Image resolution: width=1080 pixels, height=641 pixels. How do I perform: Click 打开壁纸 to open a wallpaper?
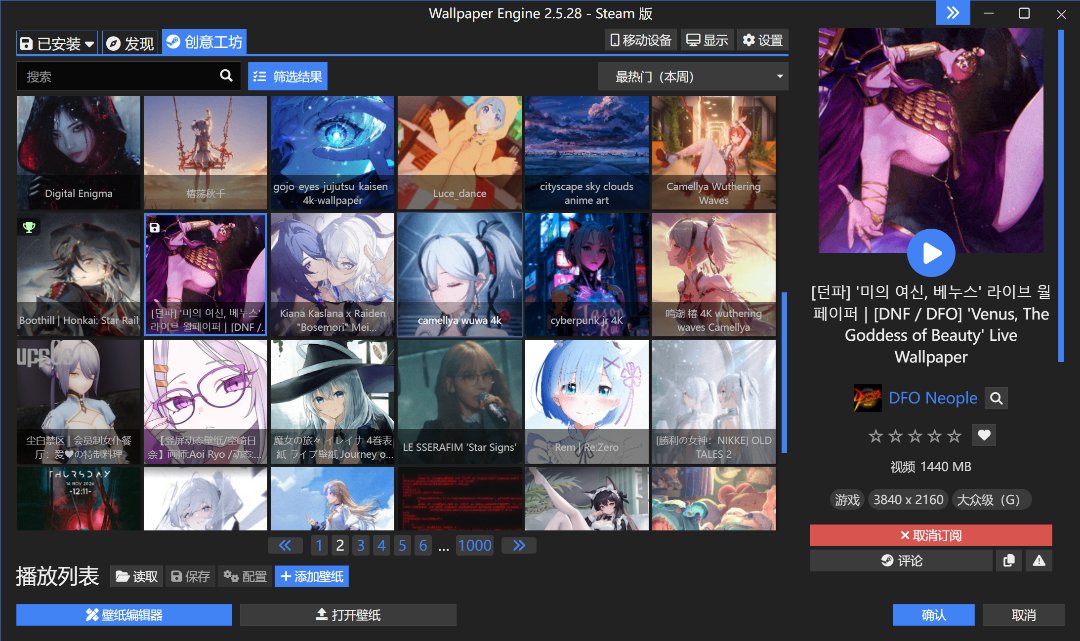tap(348, 615)
